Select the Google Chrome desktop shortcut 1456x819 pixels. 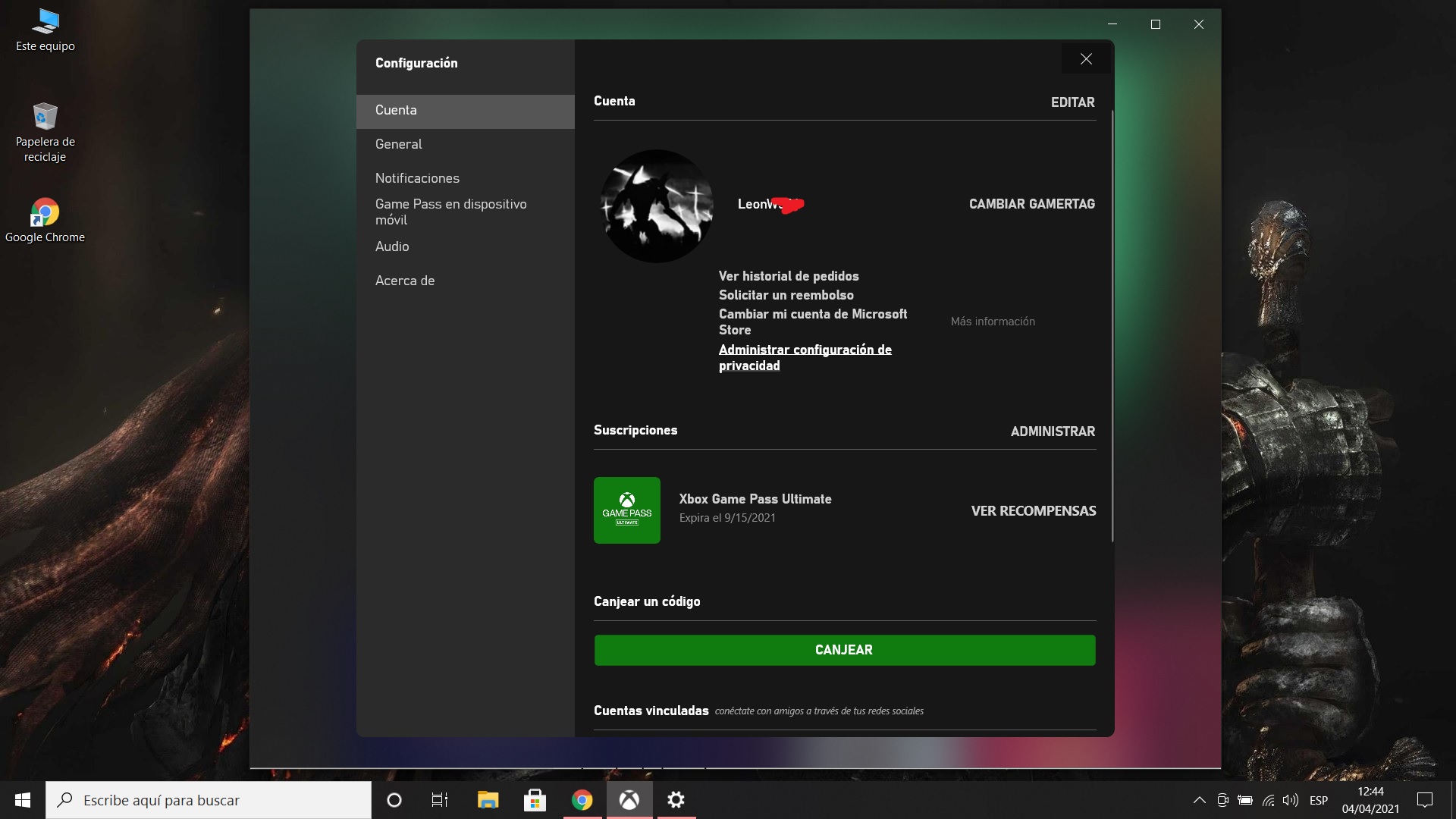[45, 221]
